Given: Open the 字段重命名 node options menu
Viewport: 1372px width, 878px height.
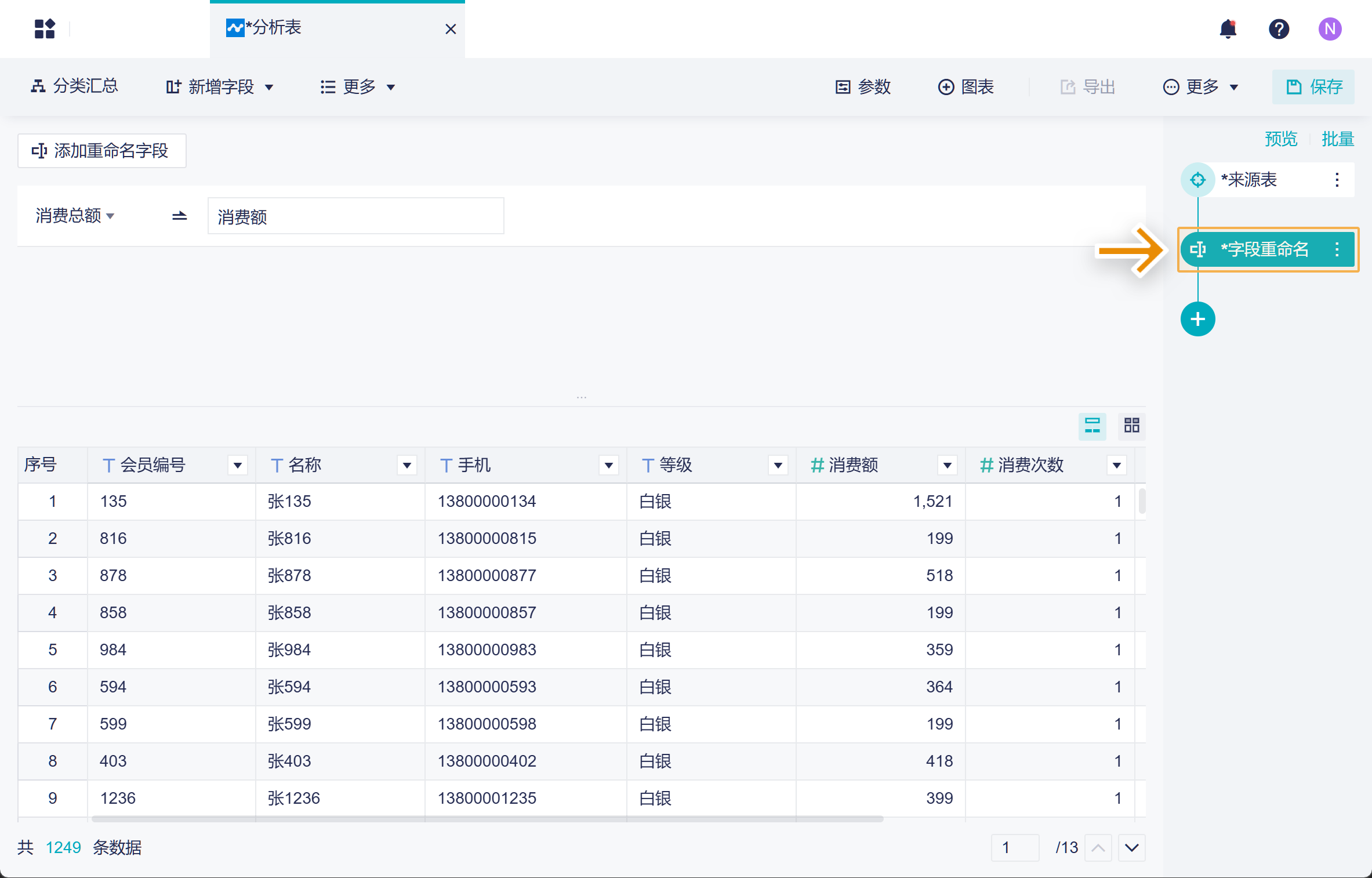Looking at the screenshot, I should (x=1337, y=249).
